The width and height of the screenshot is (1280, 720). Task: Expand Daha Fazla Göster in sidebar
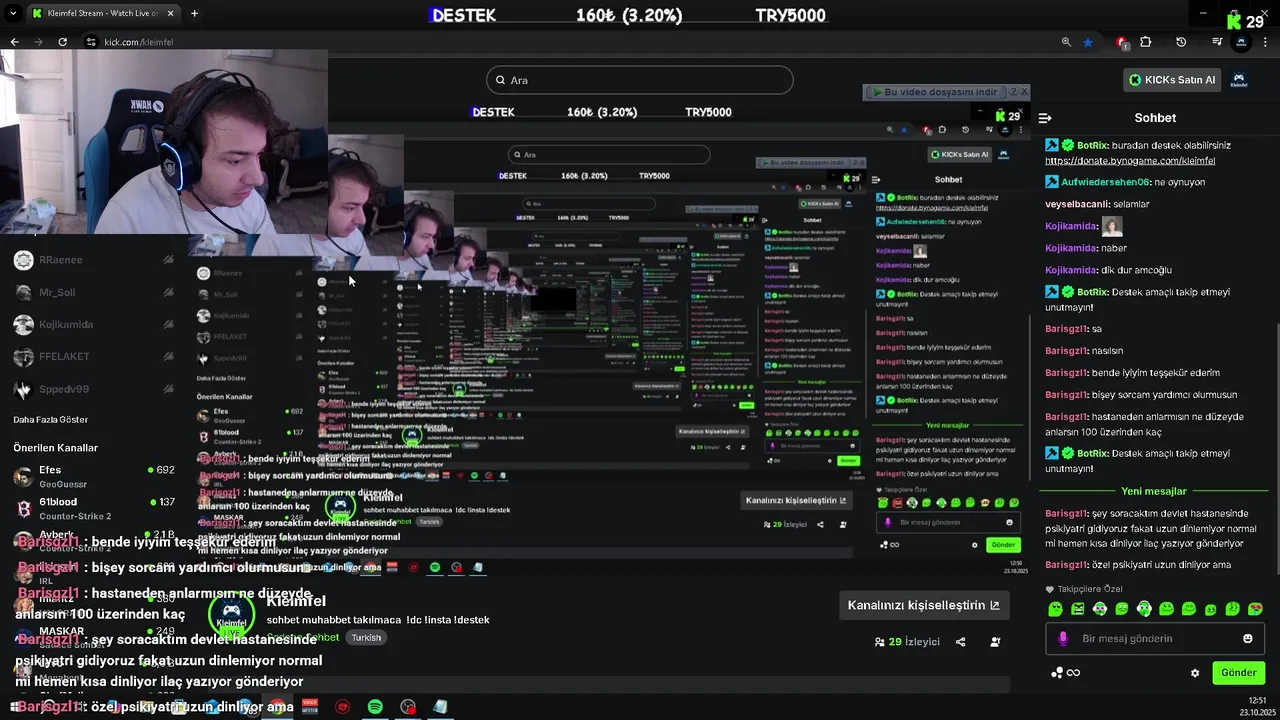(51, 419)
